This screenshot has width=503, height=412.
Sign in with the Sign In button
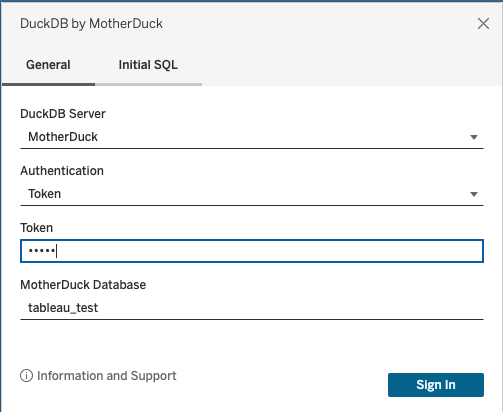coord(436,385)
